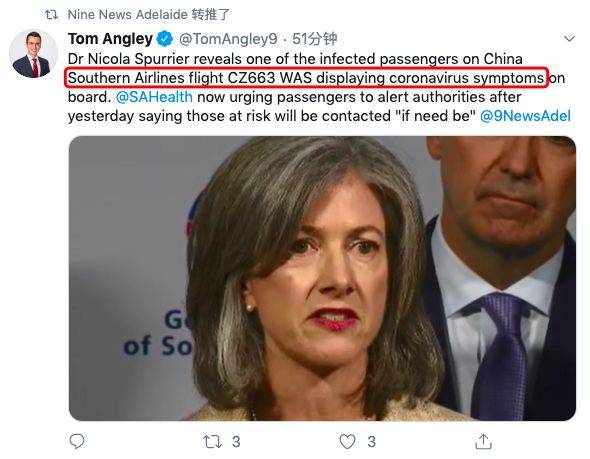Click the blue verified badge icon
The width and height of the screenshot is (590, 459).
(164, 39)
